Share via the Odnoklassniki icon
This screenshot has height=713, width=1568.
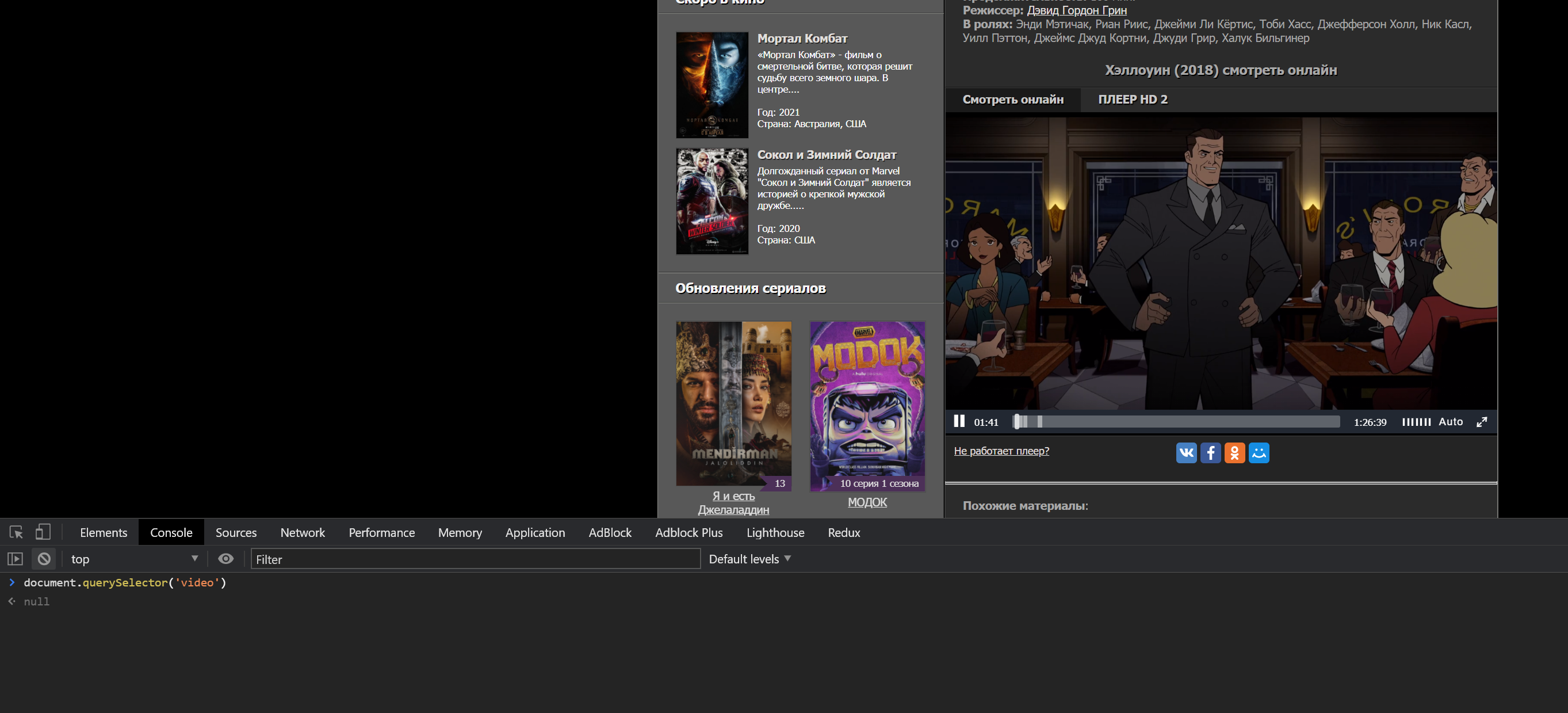pyautogui.click(x=1234, y=453)
